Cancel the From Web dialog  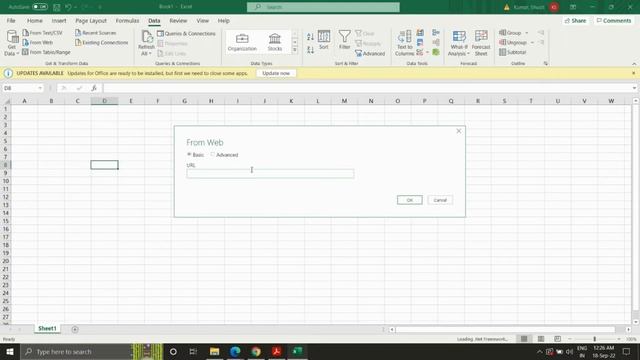click(440, 200)
